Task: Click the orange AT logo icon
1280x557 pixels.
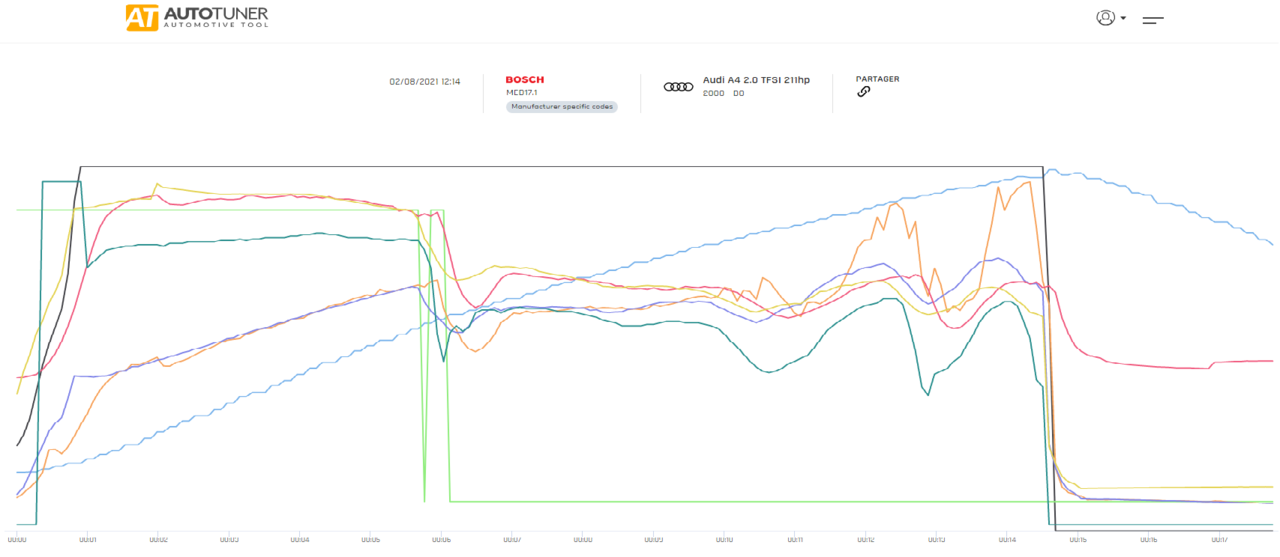Action: [x=140, y=18]
